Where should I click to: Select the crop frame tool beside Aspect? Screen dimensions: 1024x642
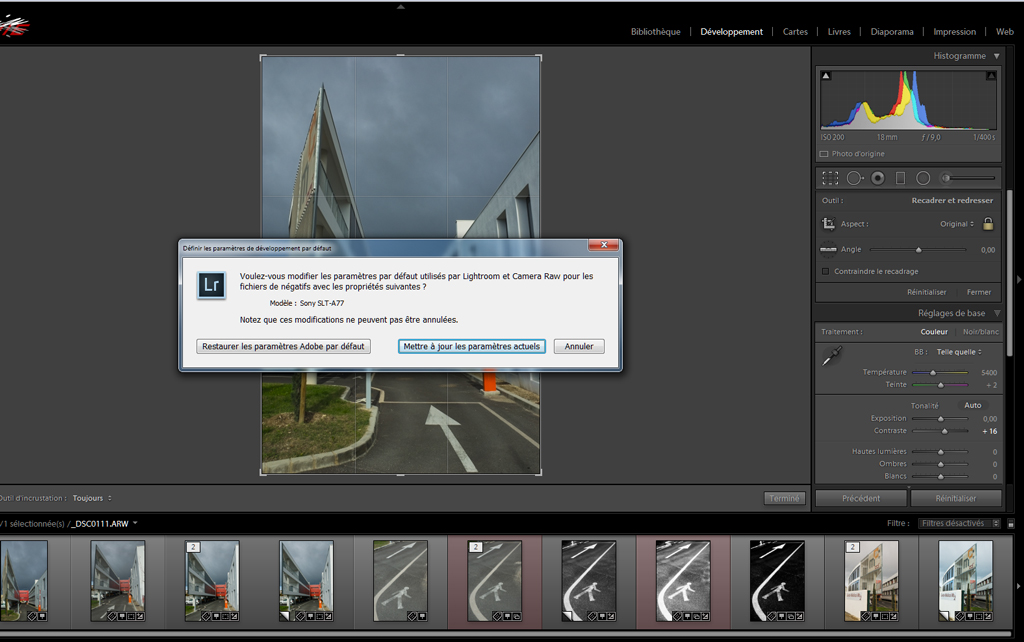coord(829,224)
